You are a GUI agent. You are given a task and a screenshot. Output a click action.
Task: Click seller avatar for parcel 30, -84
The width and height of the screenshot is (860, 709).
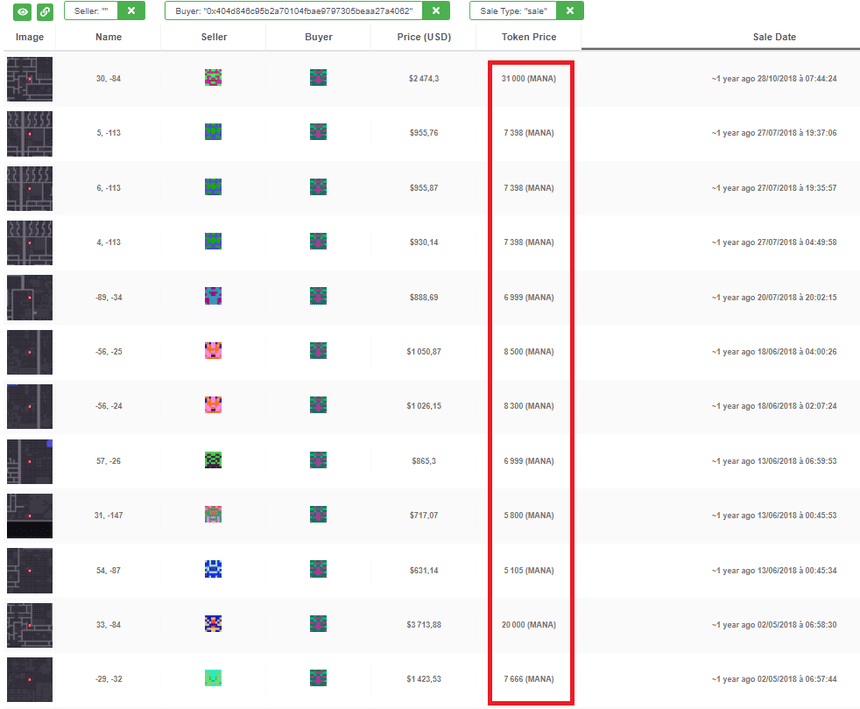click(213, 77)
